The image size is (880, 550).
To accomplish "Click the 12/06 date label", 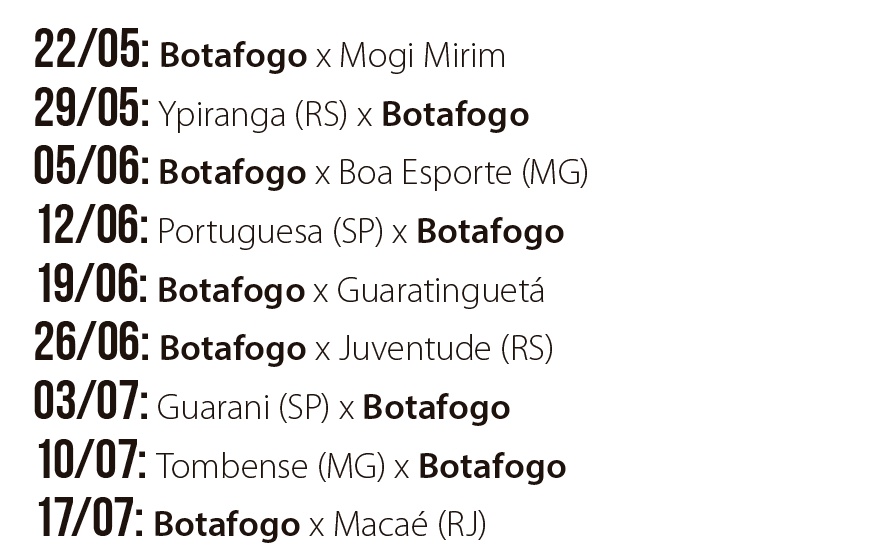I will pyautogui.click(x=93, y=224).
